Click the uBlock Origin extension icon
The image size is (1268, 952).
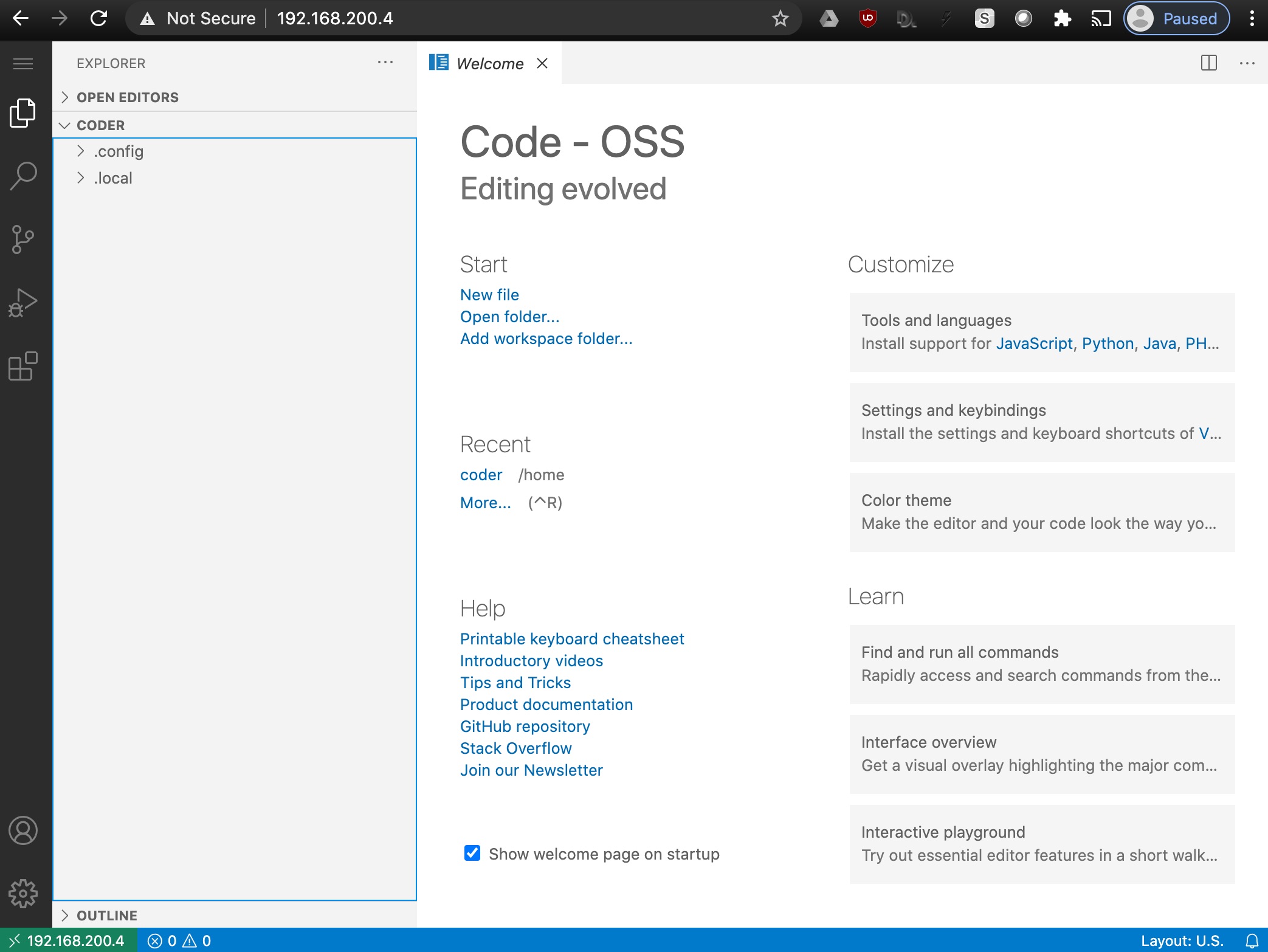(867, 18)
